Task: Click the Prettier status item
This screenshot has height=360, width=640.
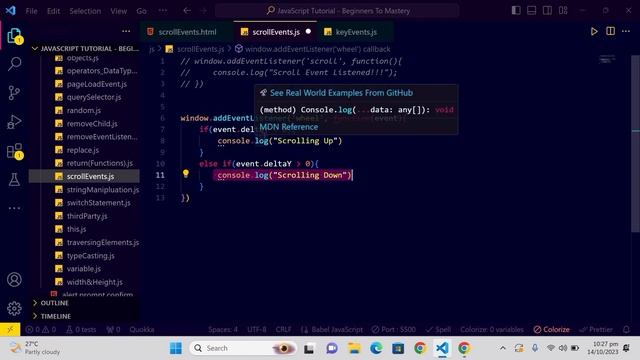Action: (596, 329)
